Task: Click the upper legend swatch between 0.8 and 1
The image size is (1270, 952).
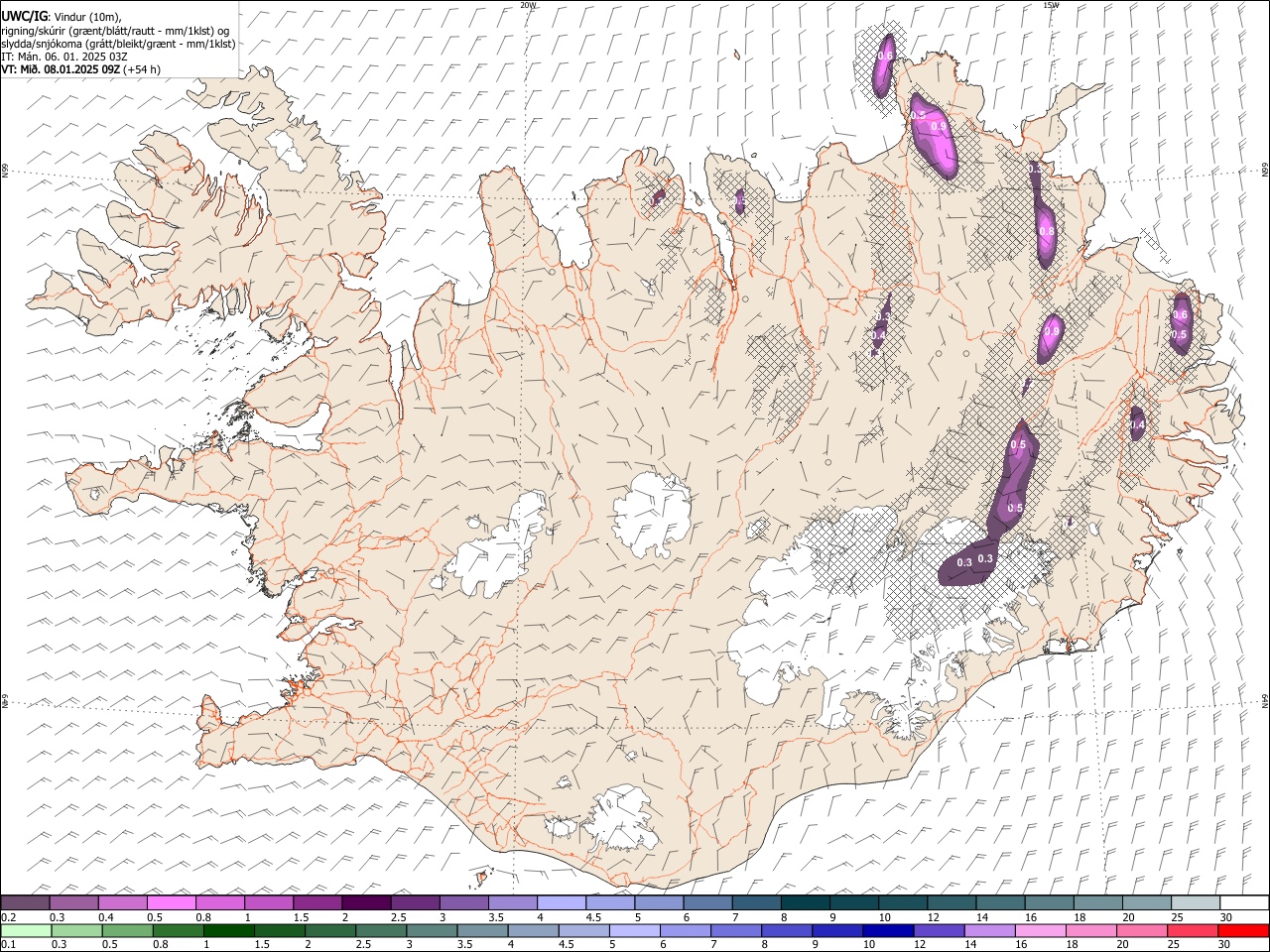Action: pyautogui.click(x=220, y=902)
